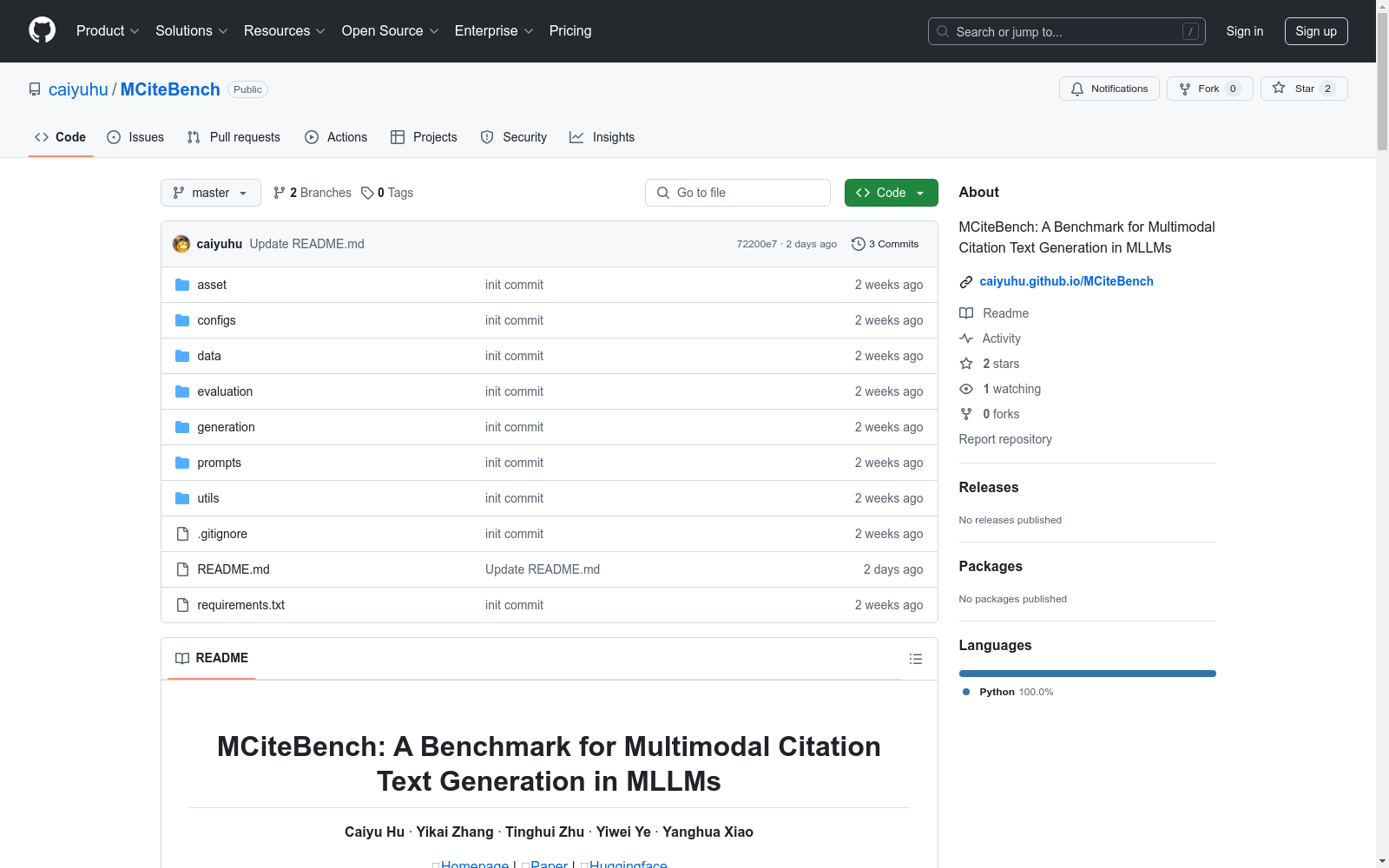The image size is (1389, 868).
Task: Click the repository icon beside caiyuhu
Action: tap(35, 89)
